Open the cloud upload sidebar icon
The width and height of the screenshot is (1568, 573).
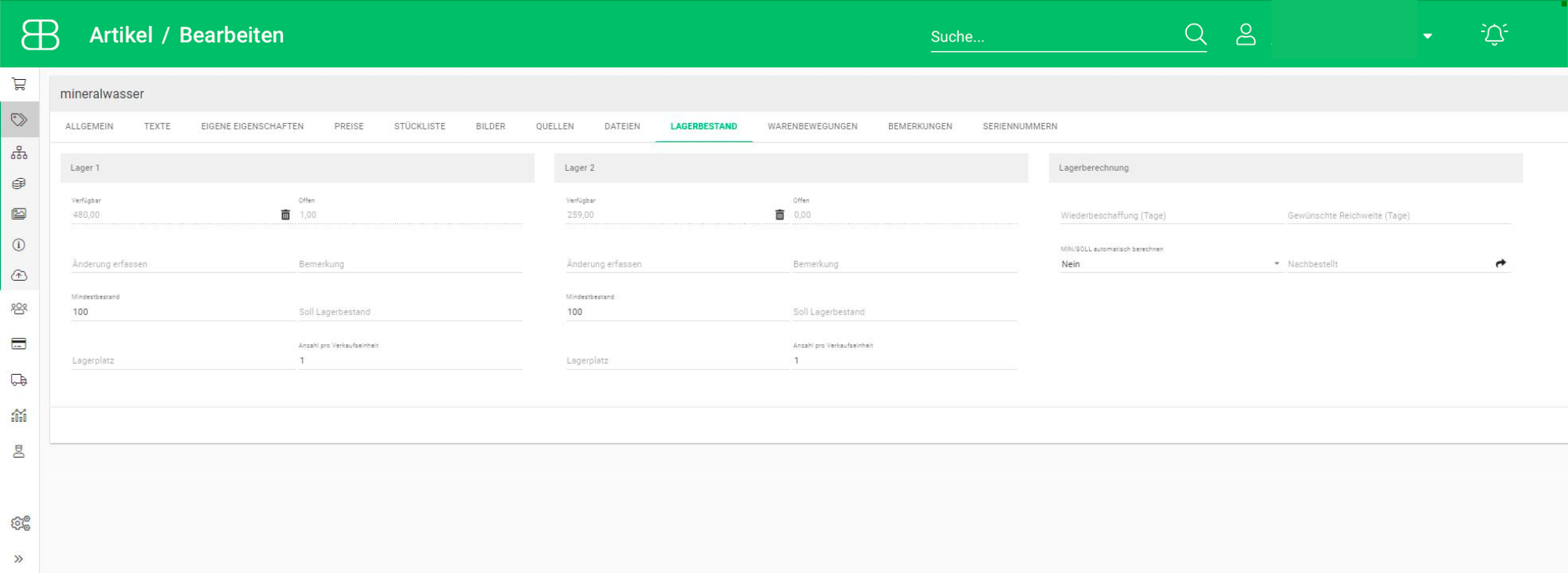click(20, 275)
